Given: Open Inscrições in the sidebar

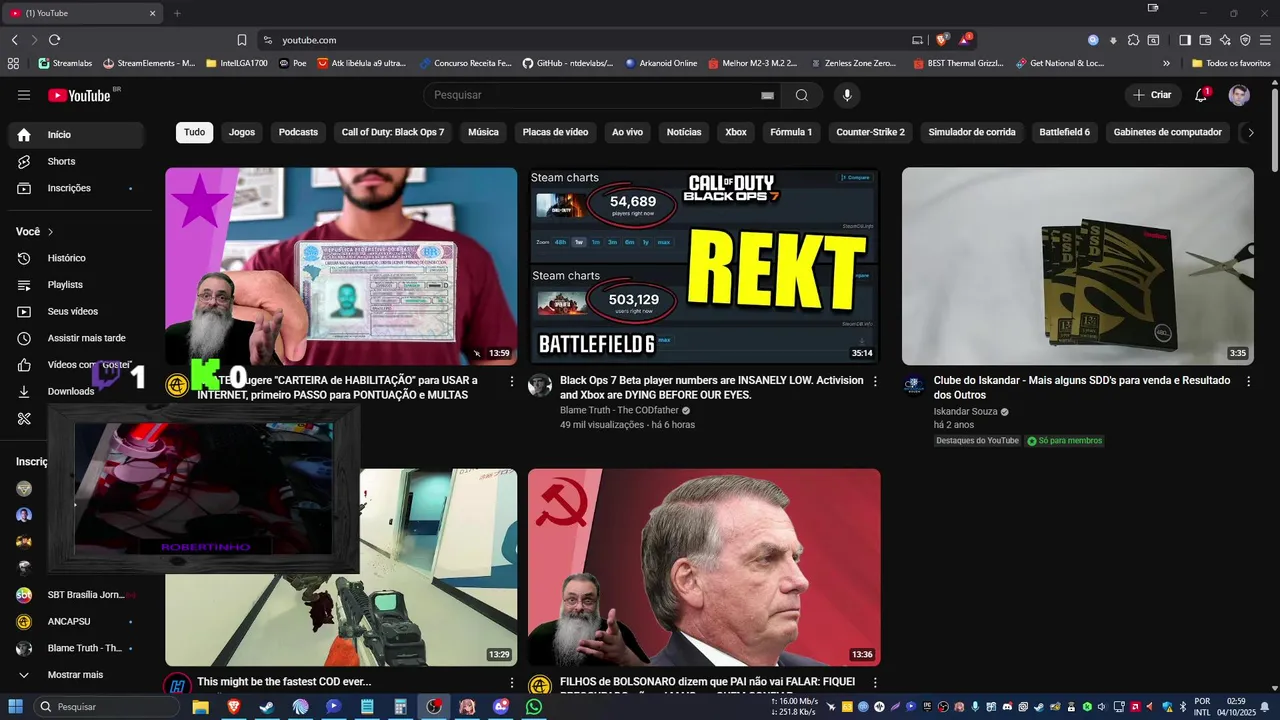Looking at the screenshot, I should pyautogui.click(x=76, y=188).
